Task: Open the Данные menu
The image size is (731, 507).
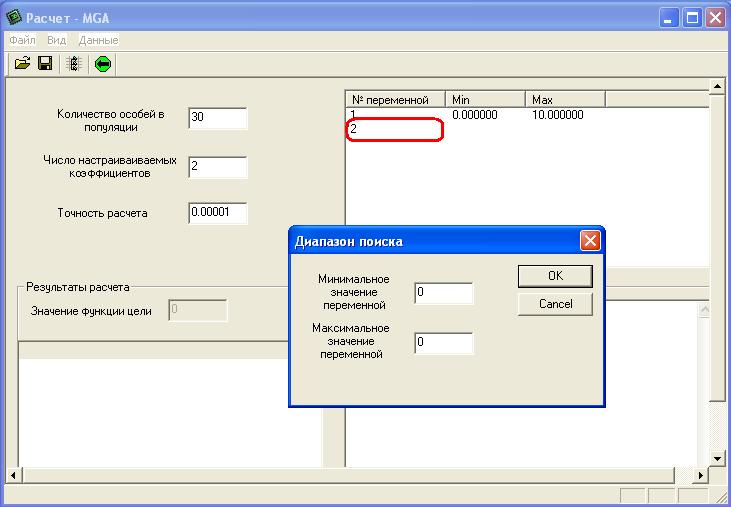Action: (98, 40)
